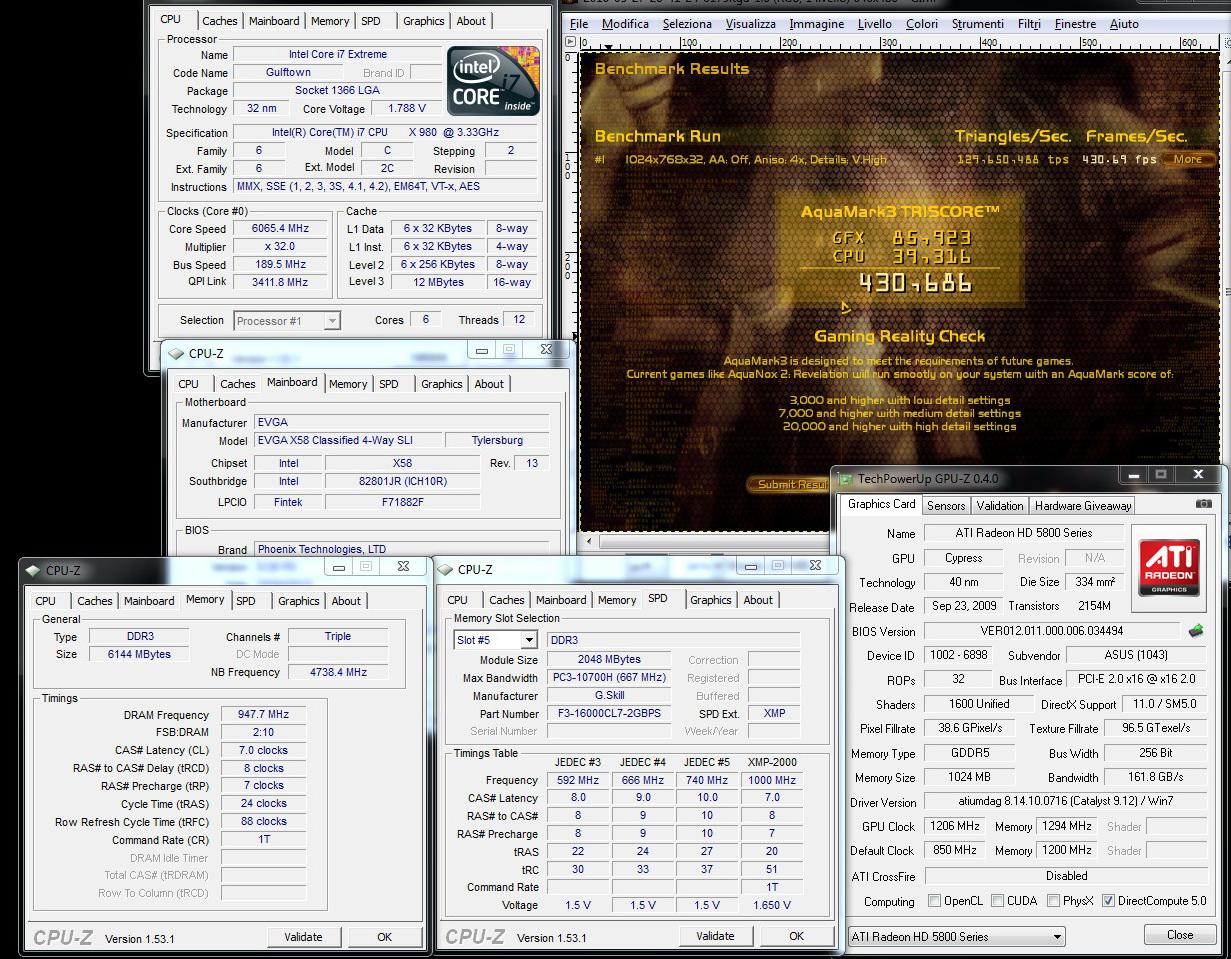Open the Filtri menu in GIMP
Screen dimensions: 1231x959
point(1029,24)
